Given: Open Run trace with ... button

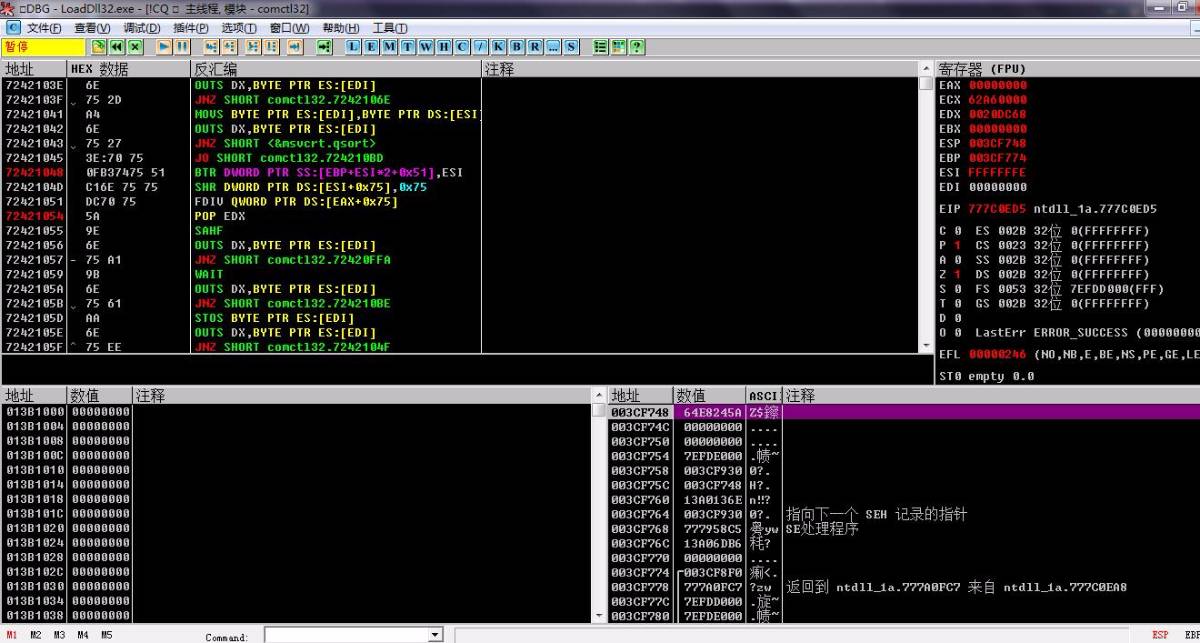Looking at the screenshot, I should point(552,46).
